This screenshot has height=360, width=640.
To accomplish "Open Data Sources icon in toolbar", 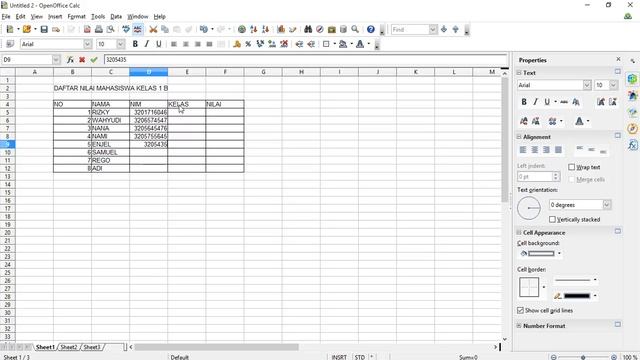I will (344, 29).
